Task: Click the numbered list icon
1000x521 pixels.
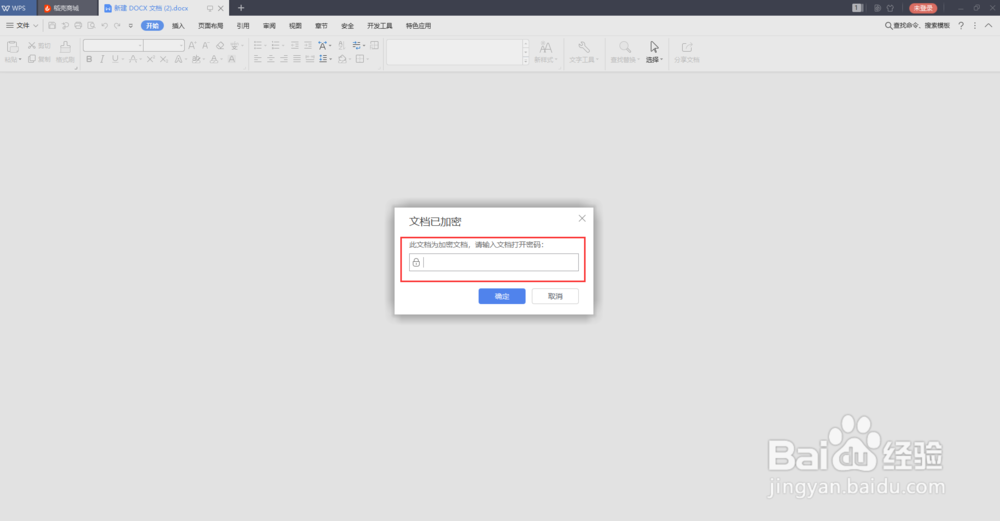Action: tap(276, 45)
